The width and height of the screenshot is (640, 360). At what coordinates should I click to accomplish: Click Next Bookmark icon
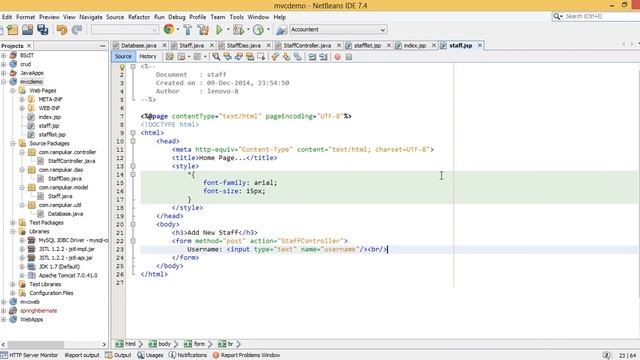[x=287, y=57]
